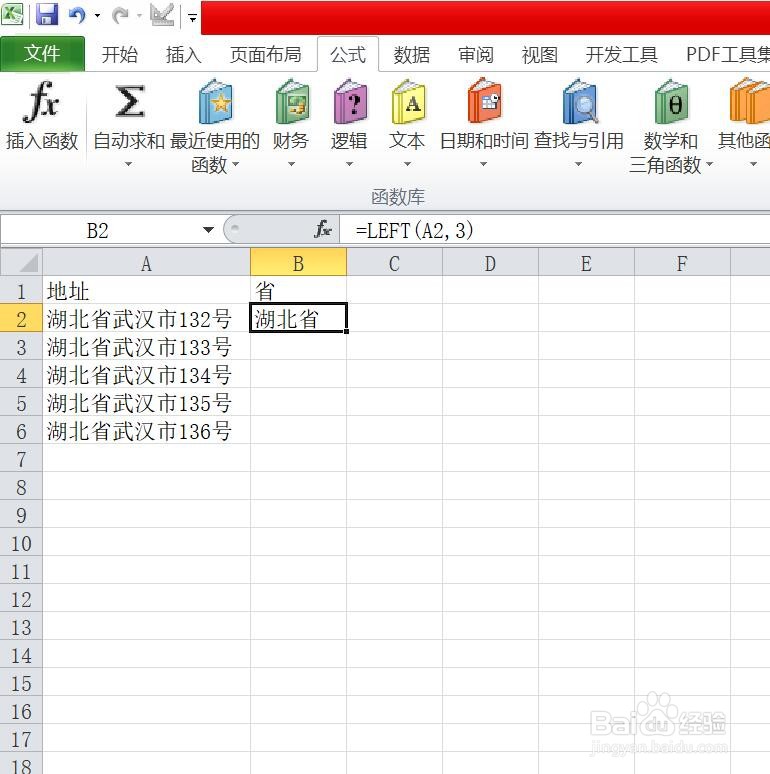The image size is (770, 774).
Task: Click cell B1 containing 省
Action: pos(298,291)
